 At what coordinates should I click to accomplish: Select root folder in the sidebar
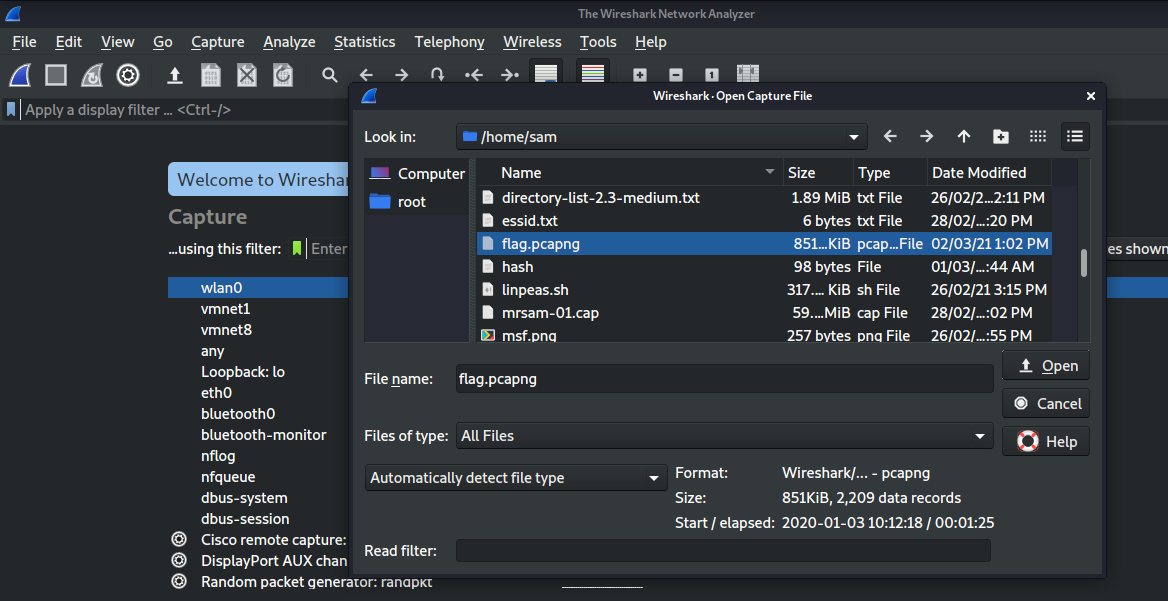(417, 201)
